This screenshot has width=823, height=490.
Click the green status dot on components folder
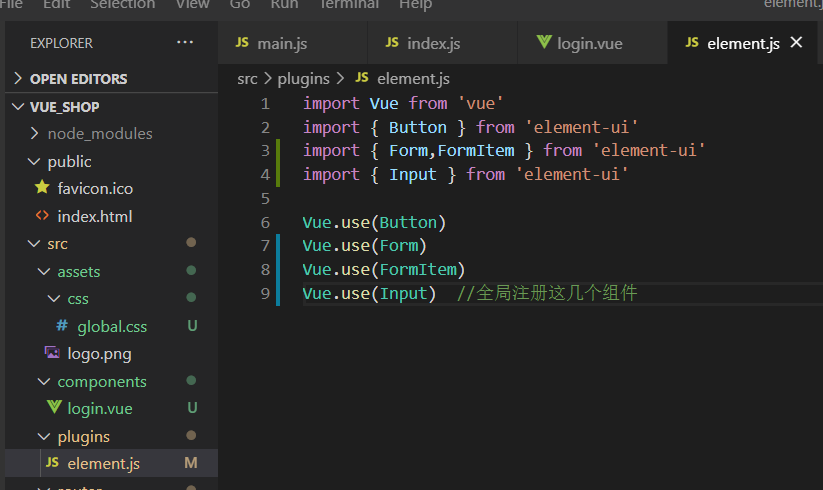click(191, 380)
